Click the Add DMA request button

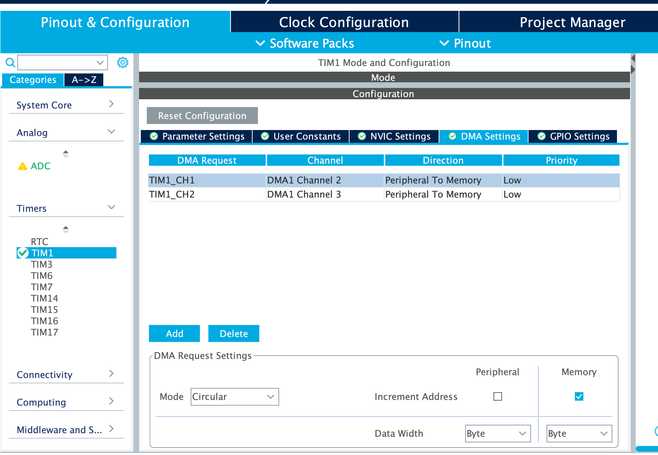click(174, 334)
